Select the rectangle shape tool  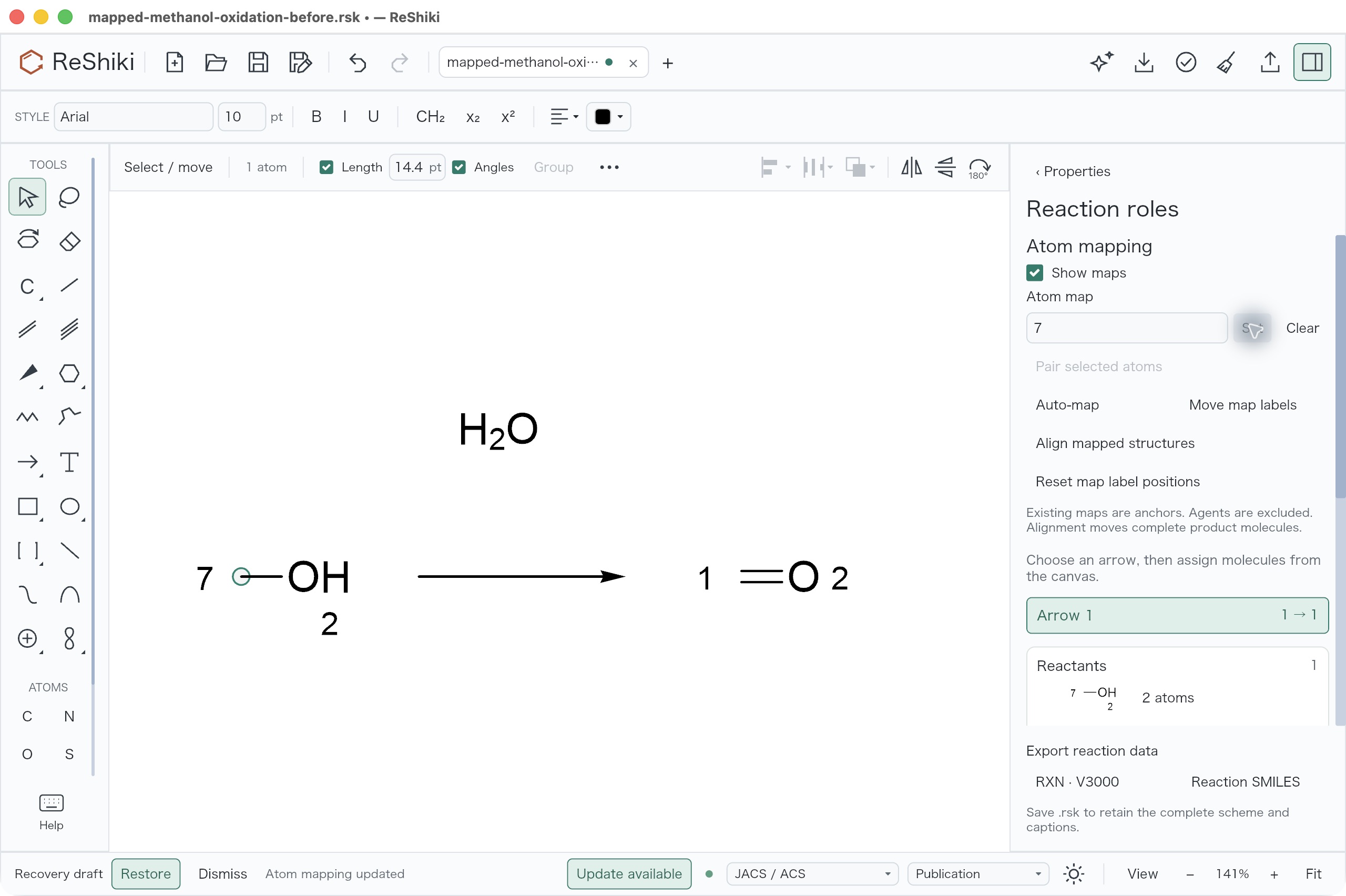27,506
